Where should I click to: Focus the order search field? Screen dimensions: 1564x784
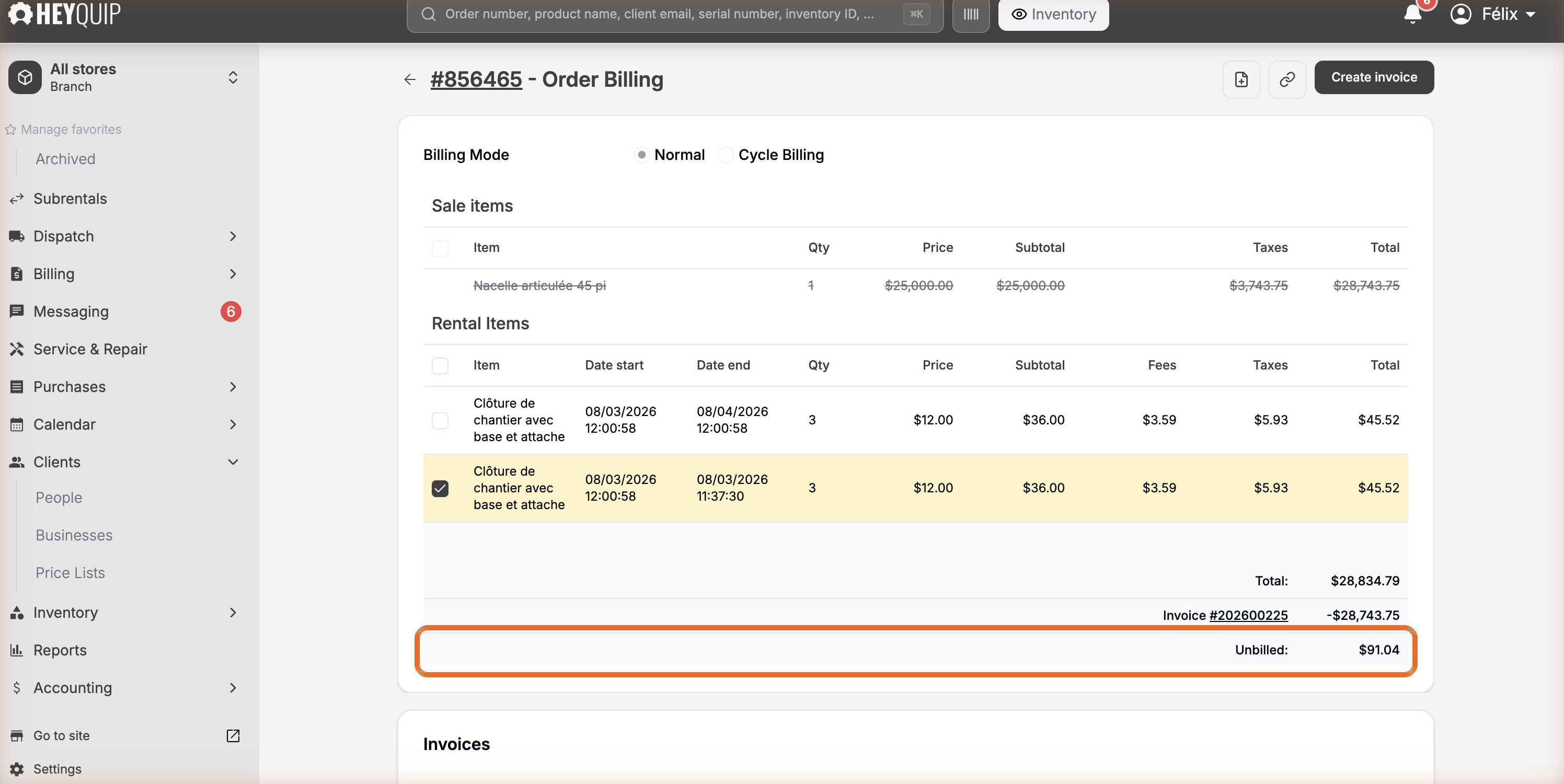click(x=674, y=14)
